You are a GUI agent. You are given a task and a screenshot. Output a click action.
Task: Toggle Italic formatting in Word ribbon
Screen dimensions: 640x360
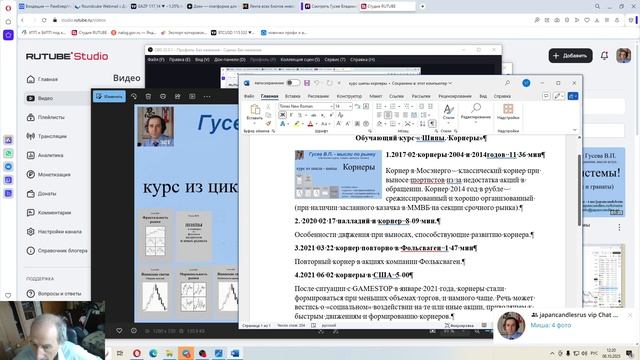click(291, 115)
